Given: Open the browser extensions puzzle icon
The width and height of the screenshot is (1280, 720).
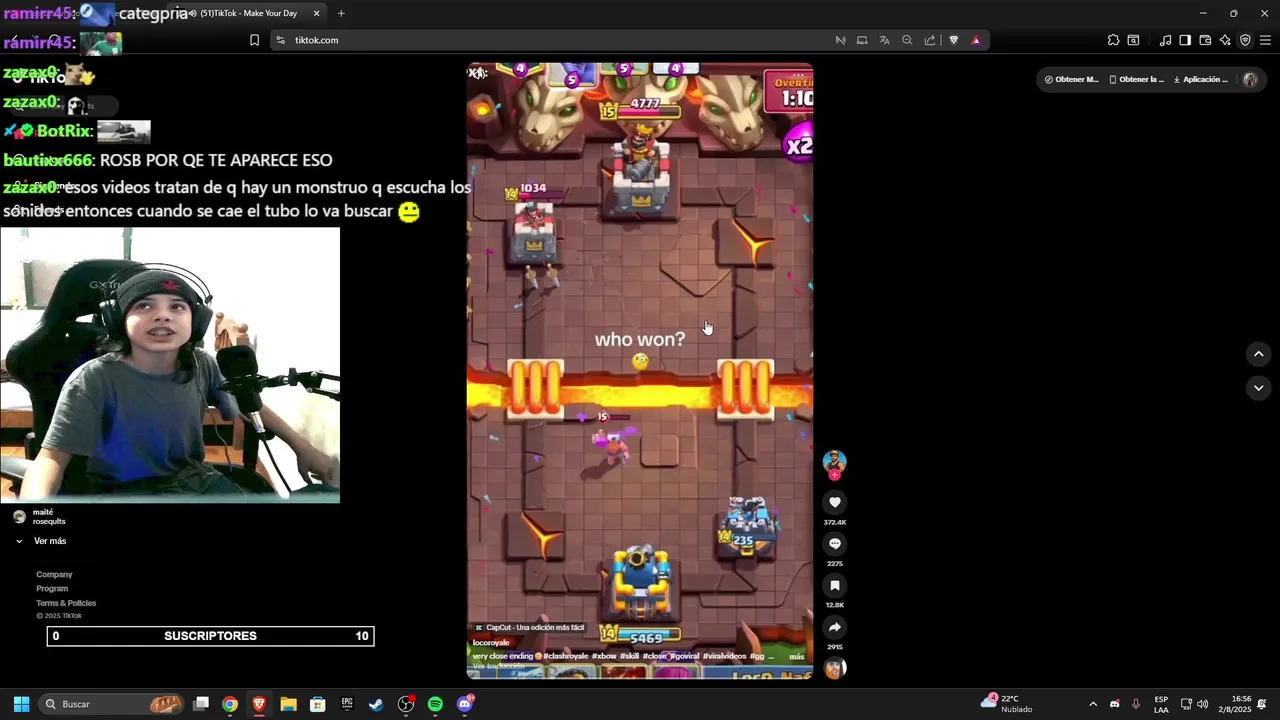Looking at the screenshot, I should click(x=1113, y=40).
